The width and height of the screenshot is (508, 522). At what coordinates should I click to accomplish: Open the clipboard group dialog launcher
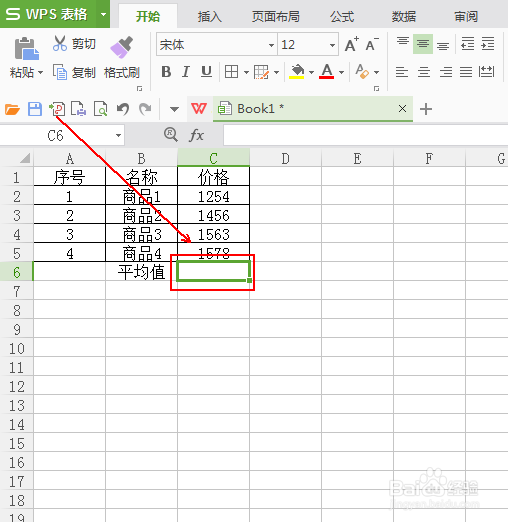pos(140,88)
